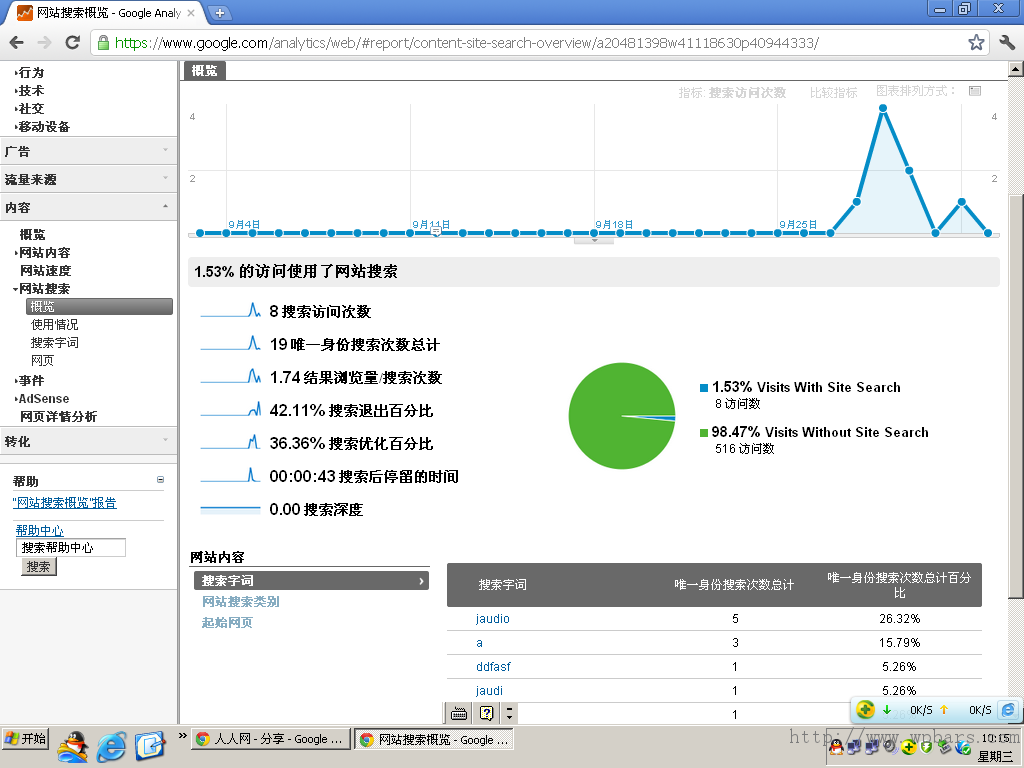Expand the 转化 sidebar section
Screen dimensions: 1024x768
point(88,441)
